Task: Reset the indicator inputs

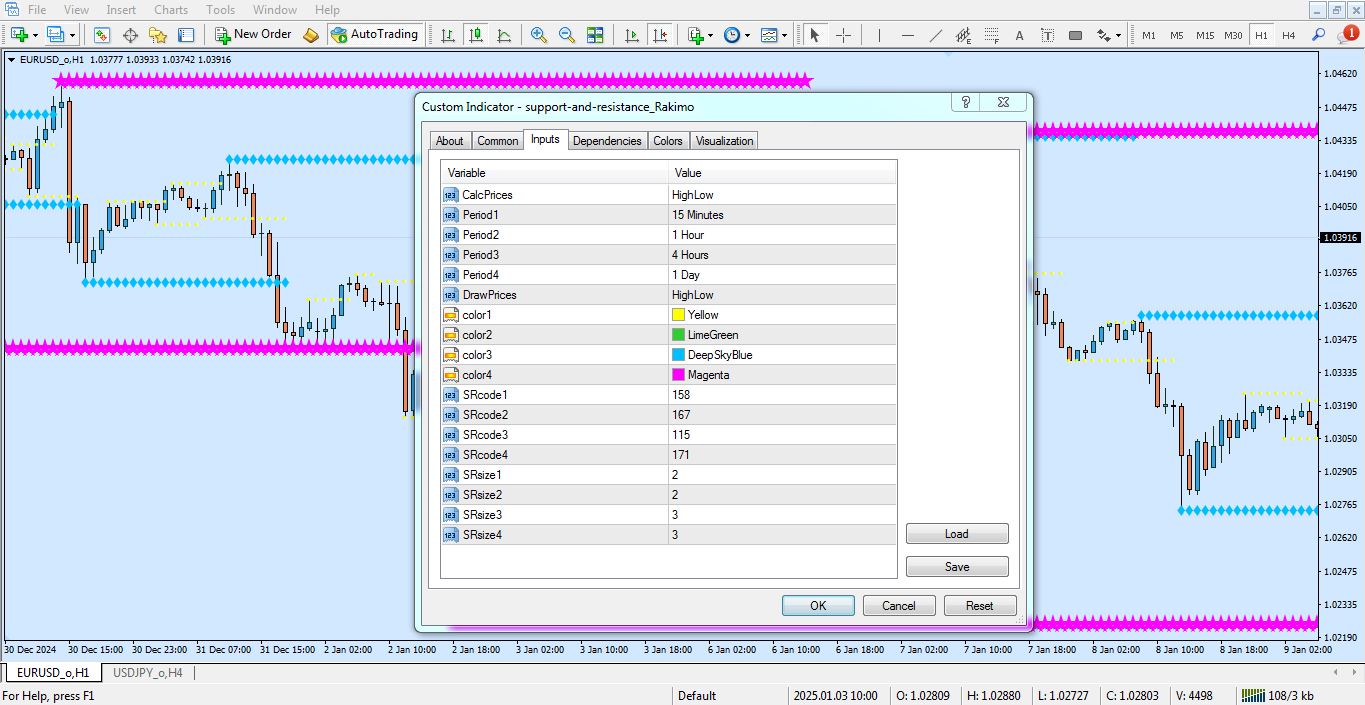Action: (979, 605)
